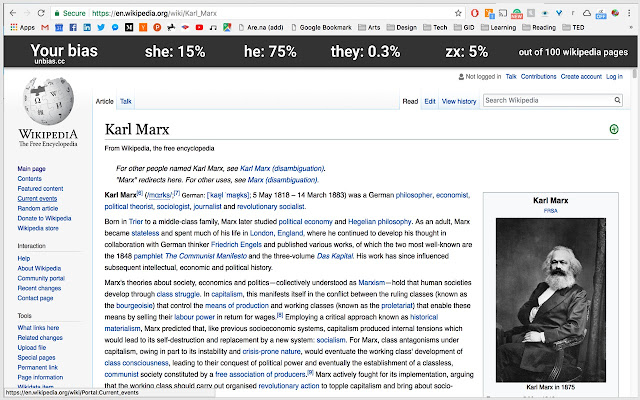Open the GID bookmarks folder
This screenshot has width=640, height=400.
464,27
